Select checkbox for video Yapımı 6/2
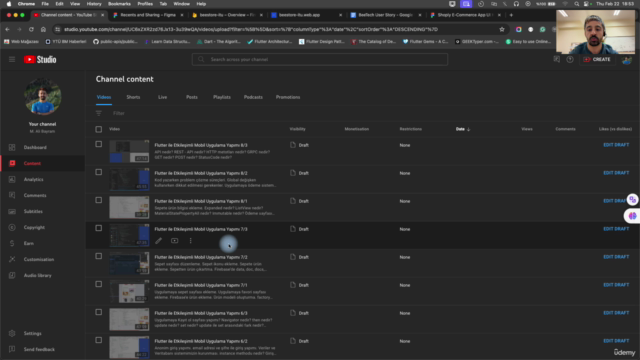Screen dimensions: 640x360 99,340
